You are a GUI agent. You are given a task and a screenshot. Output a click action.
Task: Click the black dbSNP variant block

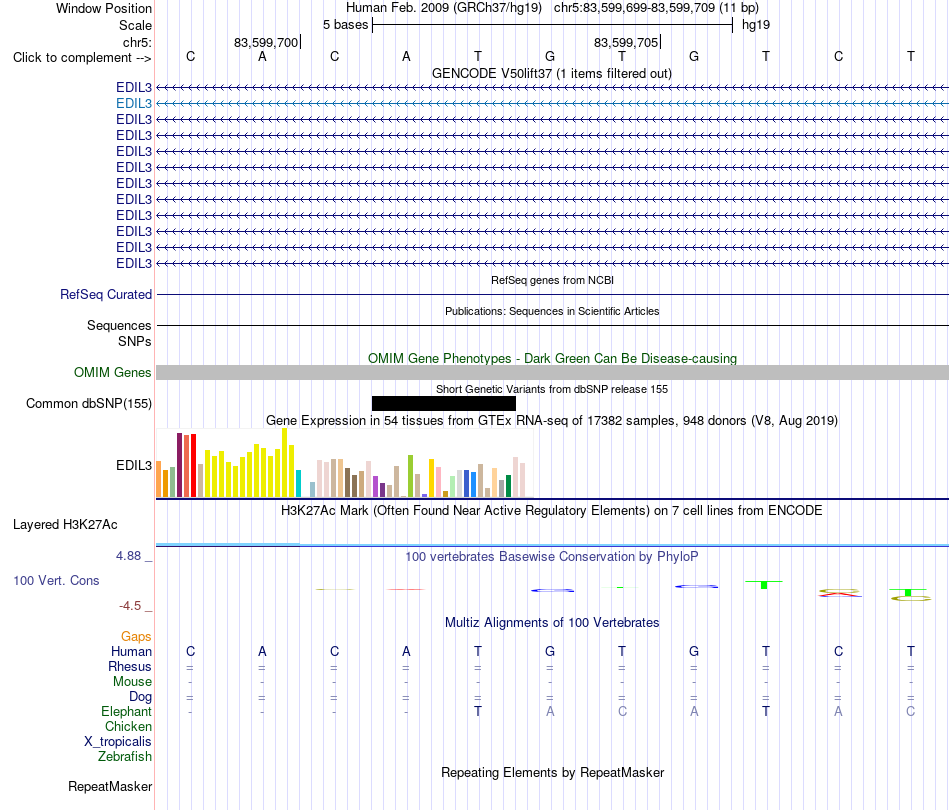443,403
